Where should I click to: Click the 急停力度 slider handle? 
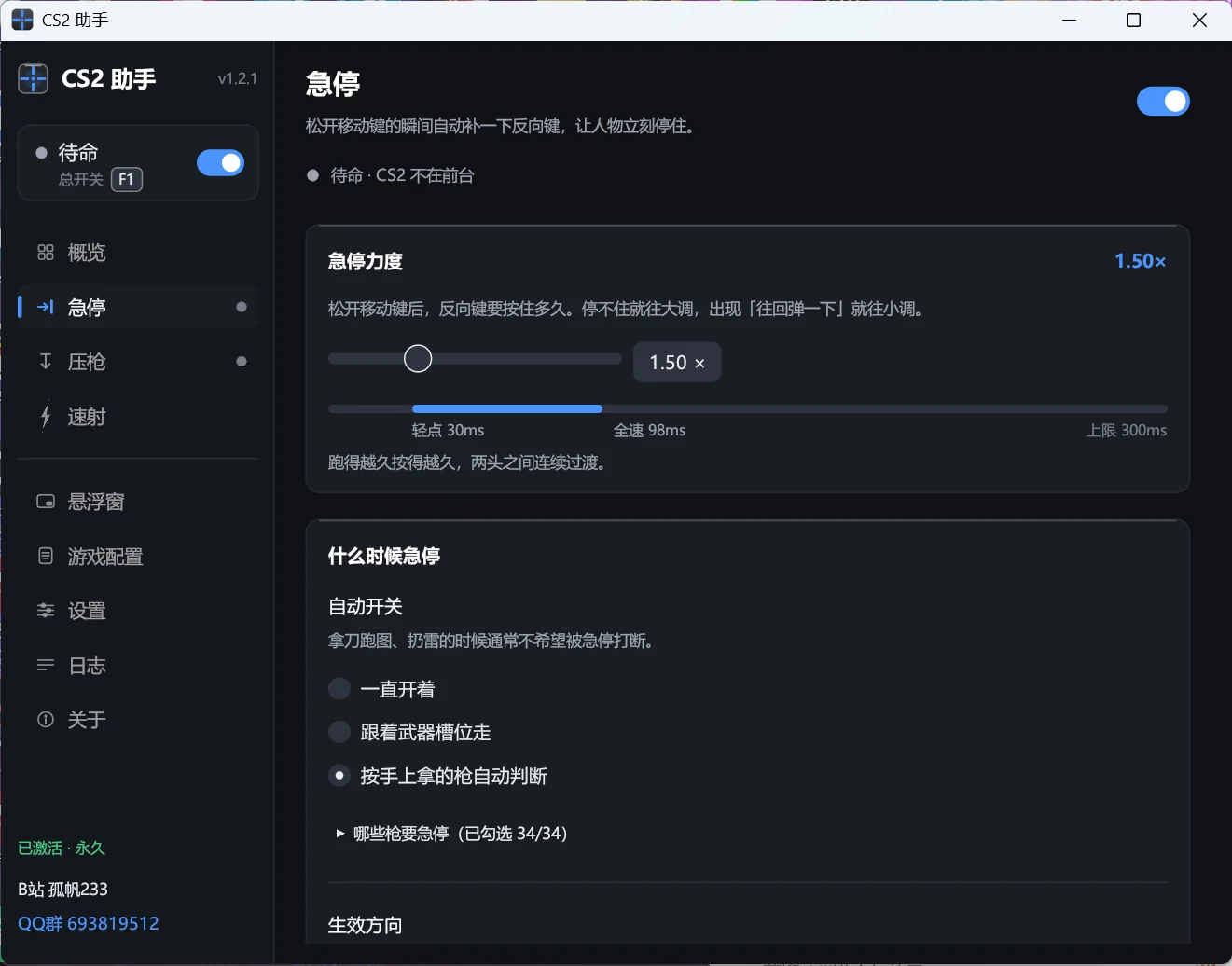pos(418,358)
